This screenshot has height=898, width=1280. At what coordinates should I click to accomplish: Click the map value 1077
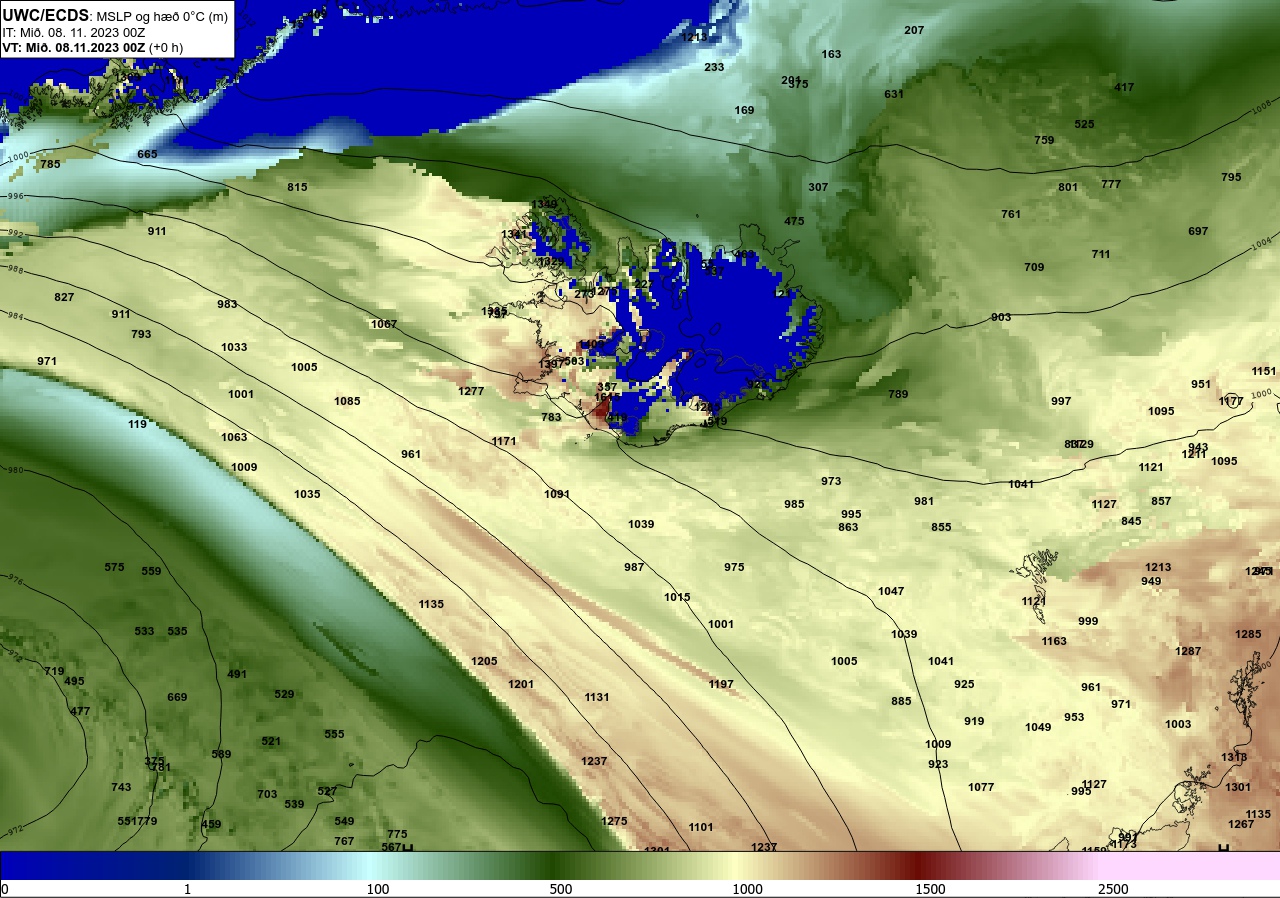(x=981, y=787)
